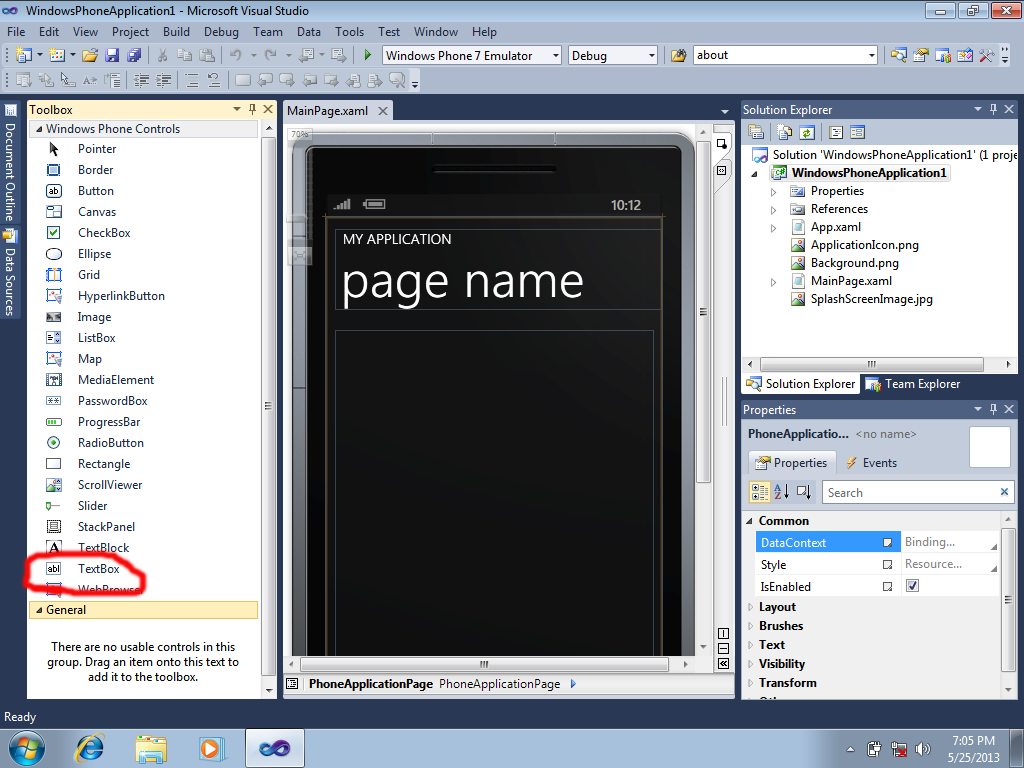Screen dimensions: 1024x768
Task: Close the MainPage.xaml document tab
Action: 383,111
